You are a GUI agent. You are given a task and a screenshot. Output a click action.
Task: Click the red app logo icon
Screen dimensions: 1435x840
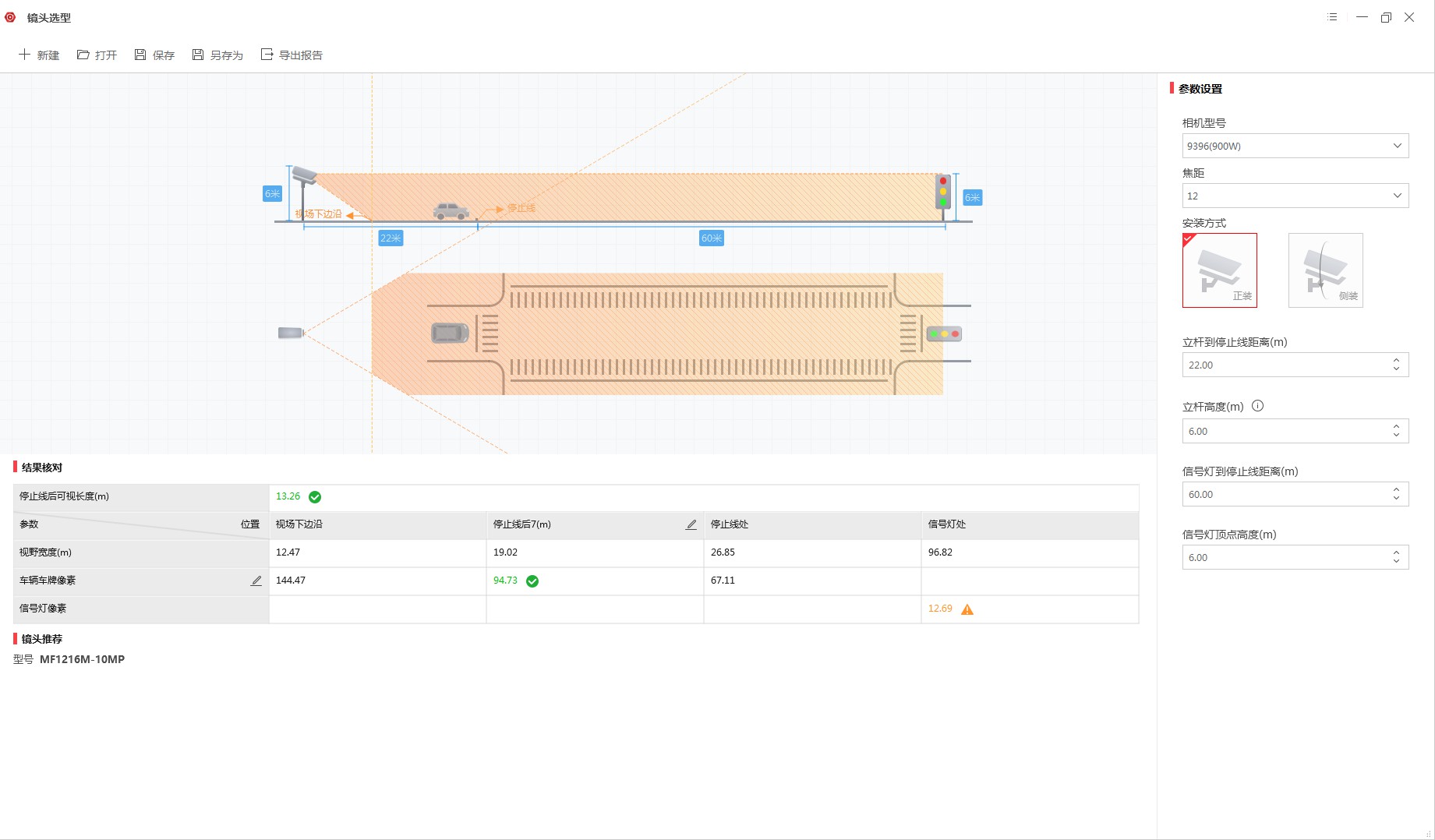10,17
